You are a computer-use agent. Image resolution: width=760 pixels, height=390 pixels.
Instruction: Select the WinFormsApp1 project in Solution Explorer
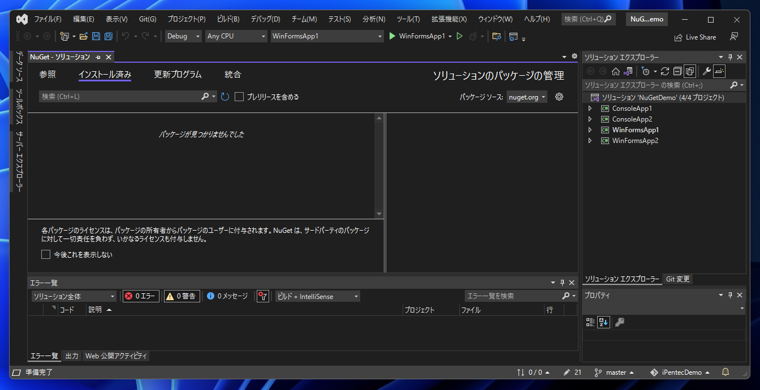click(x=635, y=130)
